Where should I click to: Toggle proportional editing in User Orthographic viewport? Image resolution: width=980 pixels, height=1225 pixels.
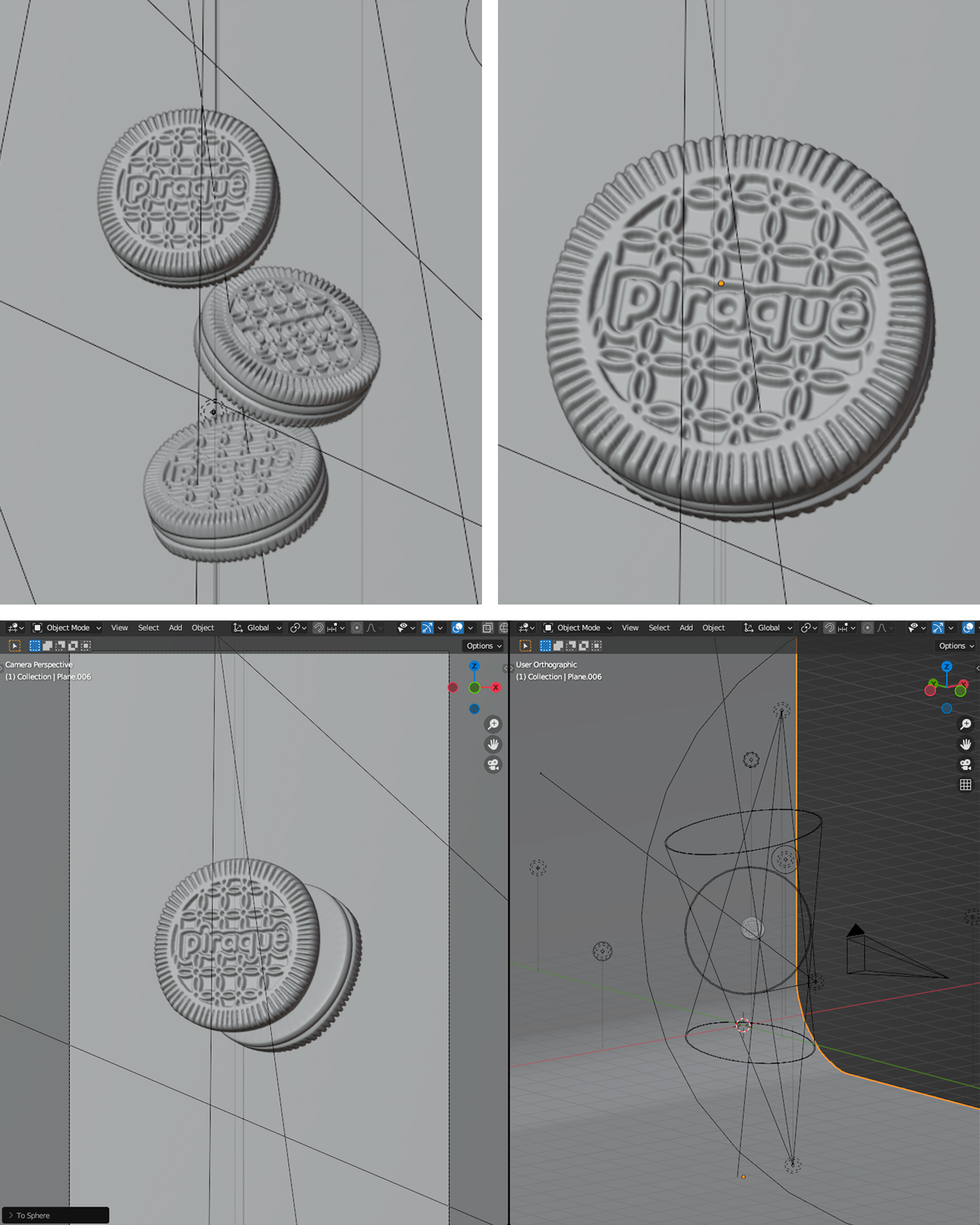[867, 628]
